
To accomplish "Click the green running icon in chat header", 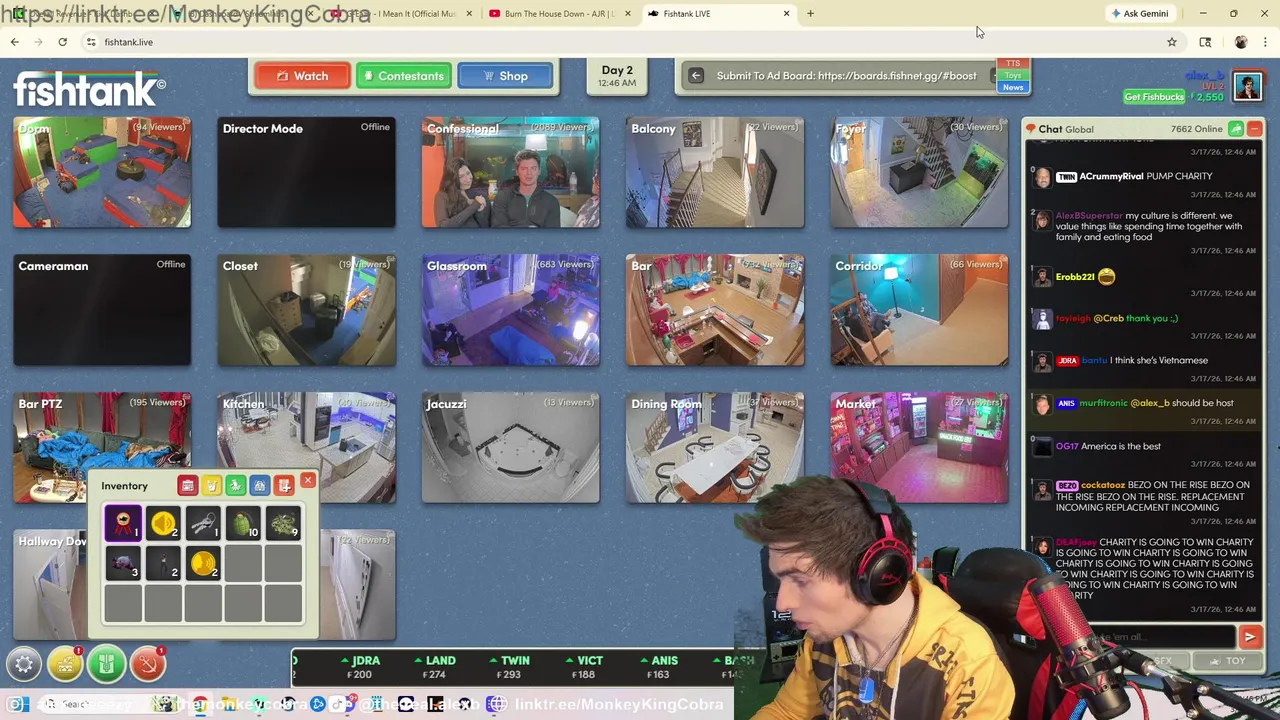I will tap(1236, 129).
